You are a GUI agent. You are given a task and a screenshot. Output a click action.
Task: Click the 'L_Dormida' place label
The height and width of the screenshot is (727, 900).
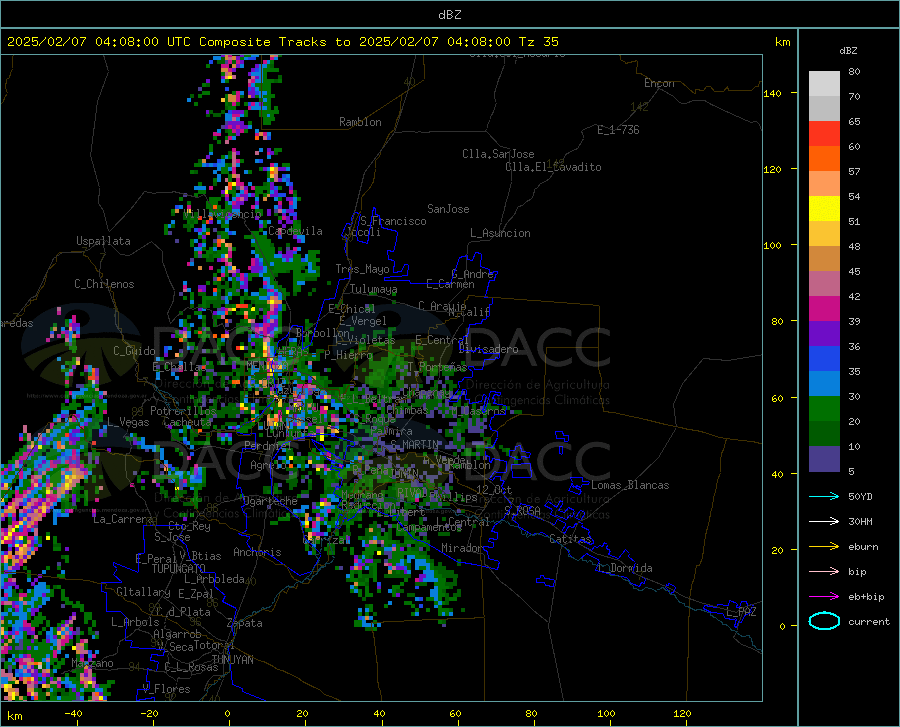624,568
